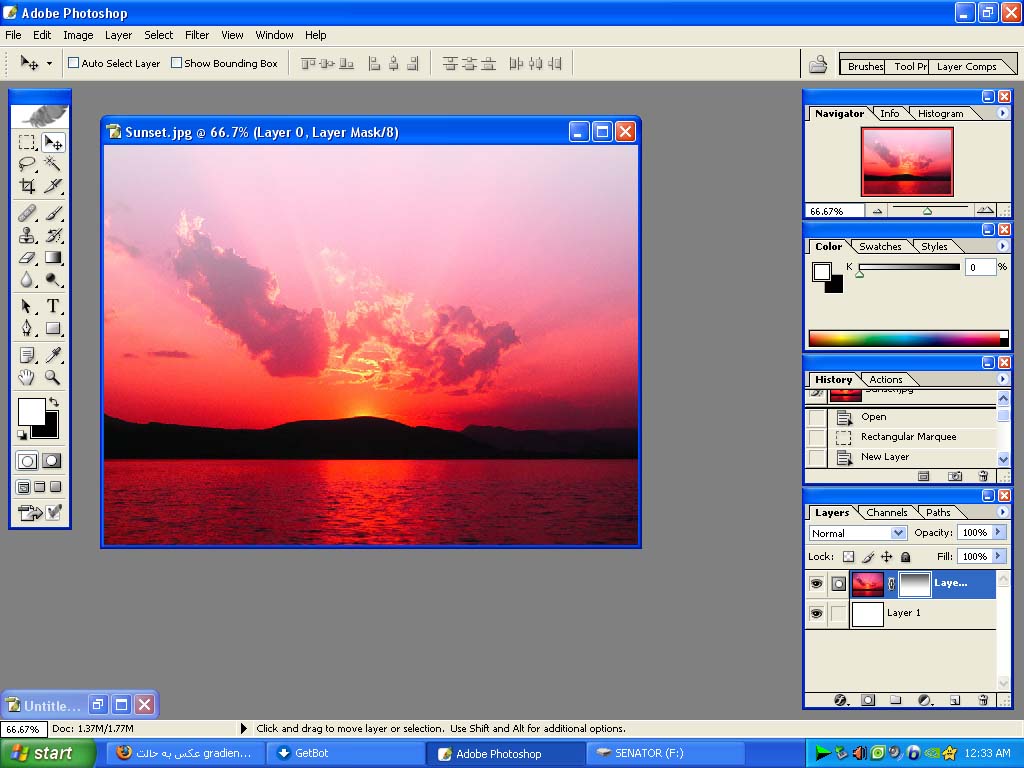The height and width of the screenshot is (768, 1024).
Task: Switch to the Swatches tab
Action: 880,247
